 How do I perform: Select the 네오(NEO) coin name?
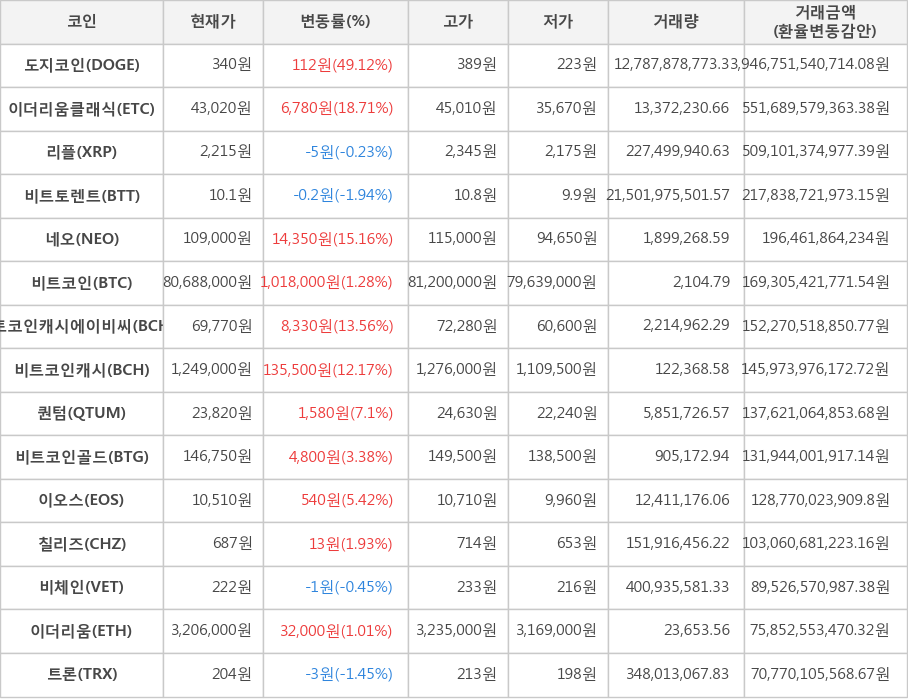point(82,239)
